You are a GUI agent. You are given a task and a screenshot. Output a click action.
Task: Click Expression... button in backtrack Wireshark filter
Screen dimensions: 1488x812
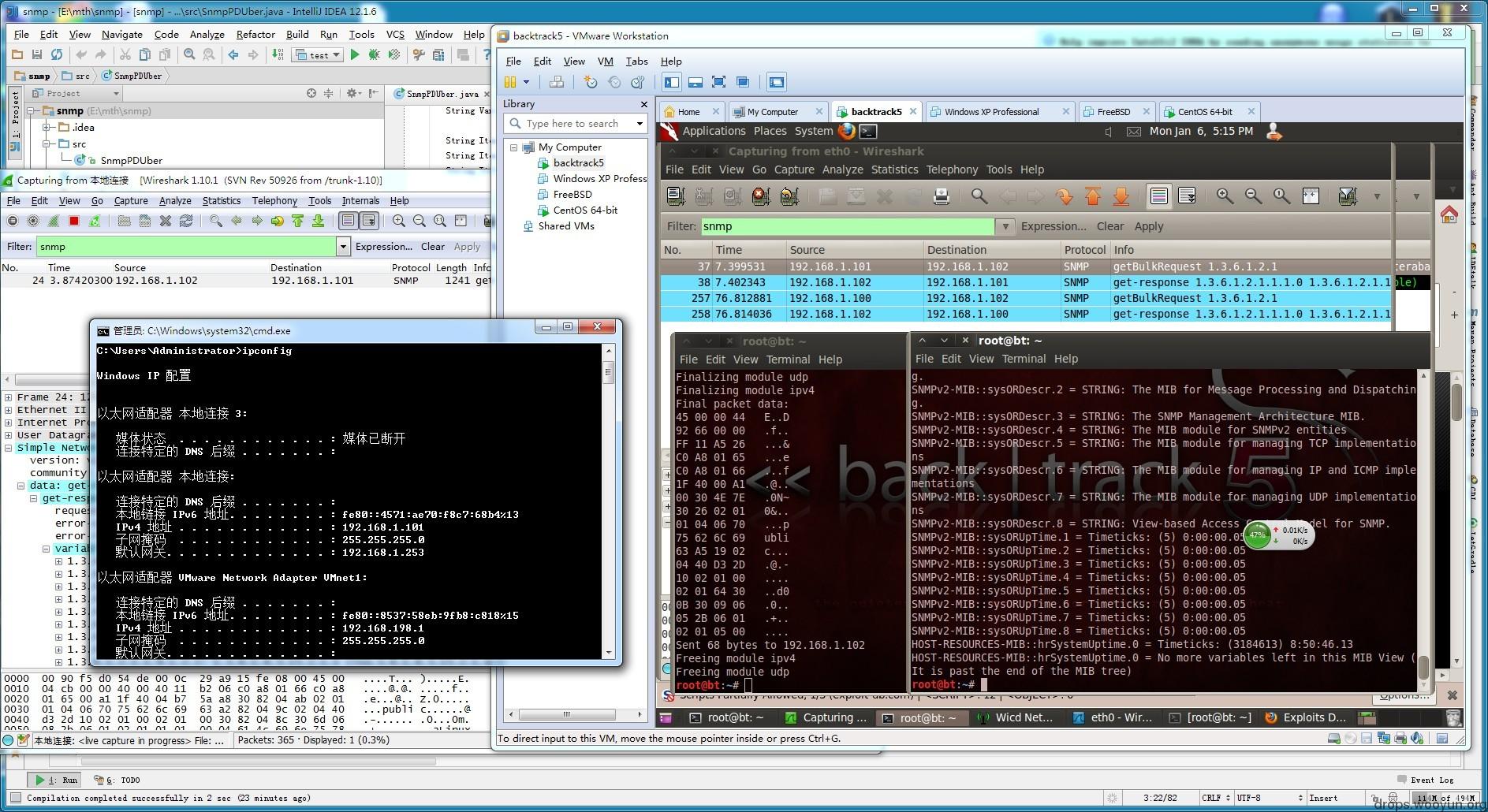(x=1053, y=226)
